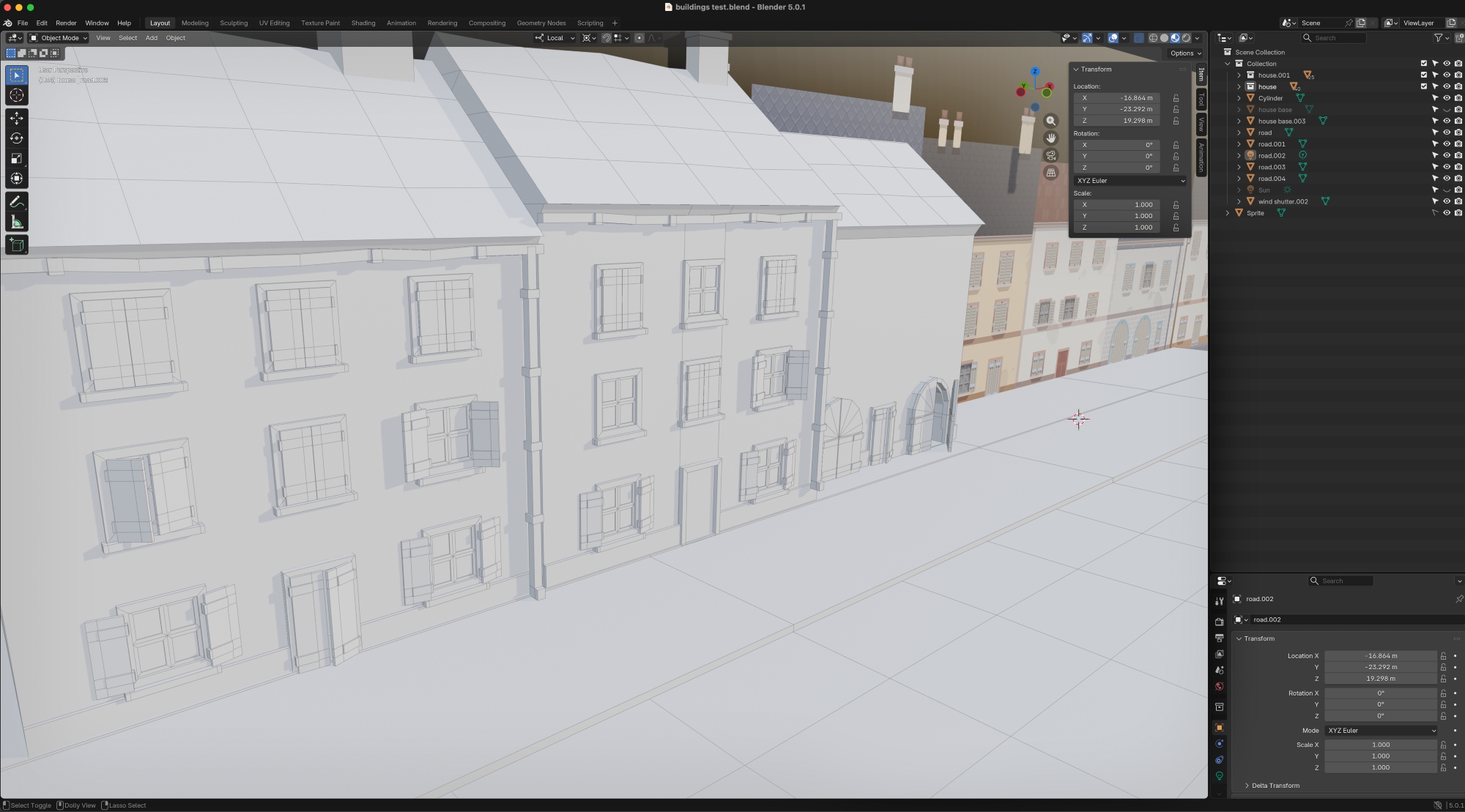Activate the Annotate pencil tool

point(17,201)
